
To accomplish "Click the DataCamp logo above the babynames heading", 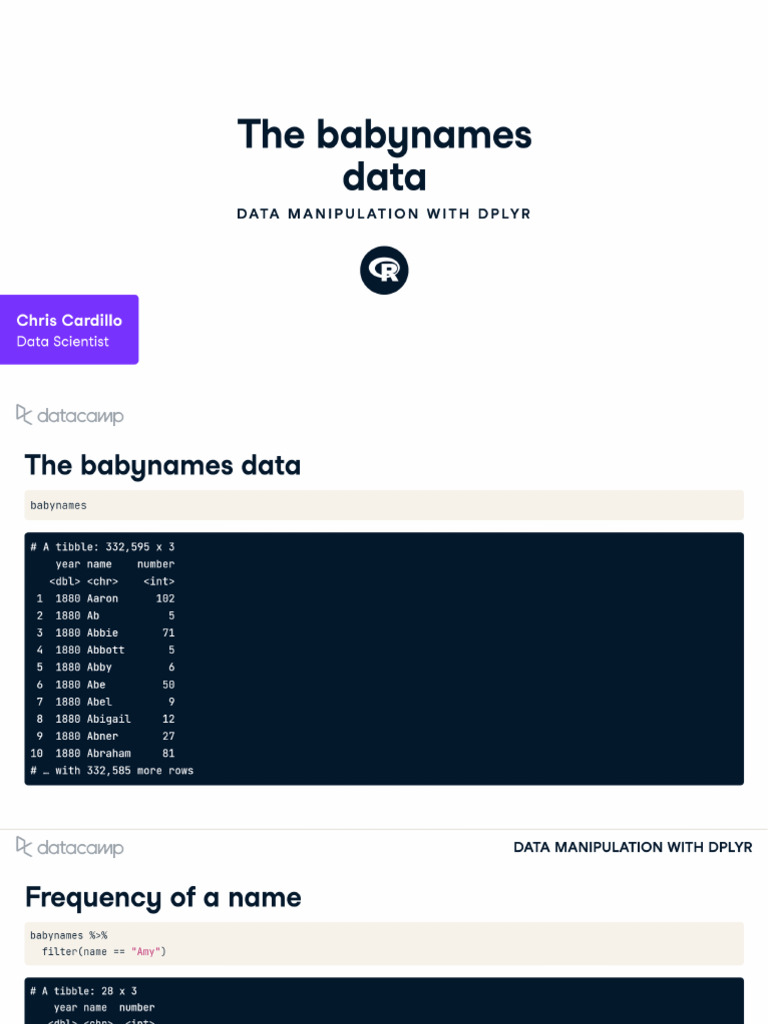I will point(70,415).
